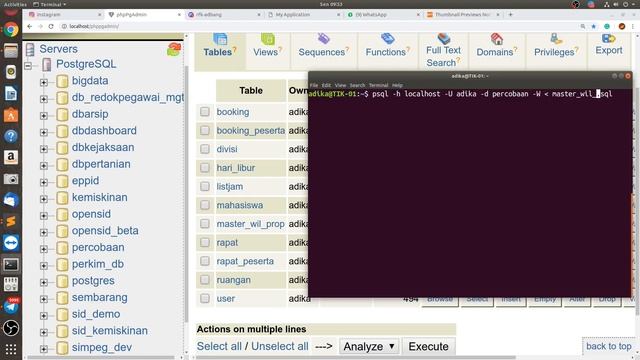The image size is (640, 360).
Task: Open the Views section icon
Action: click(x=268, y=39)
